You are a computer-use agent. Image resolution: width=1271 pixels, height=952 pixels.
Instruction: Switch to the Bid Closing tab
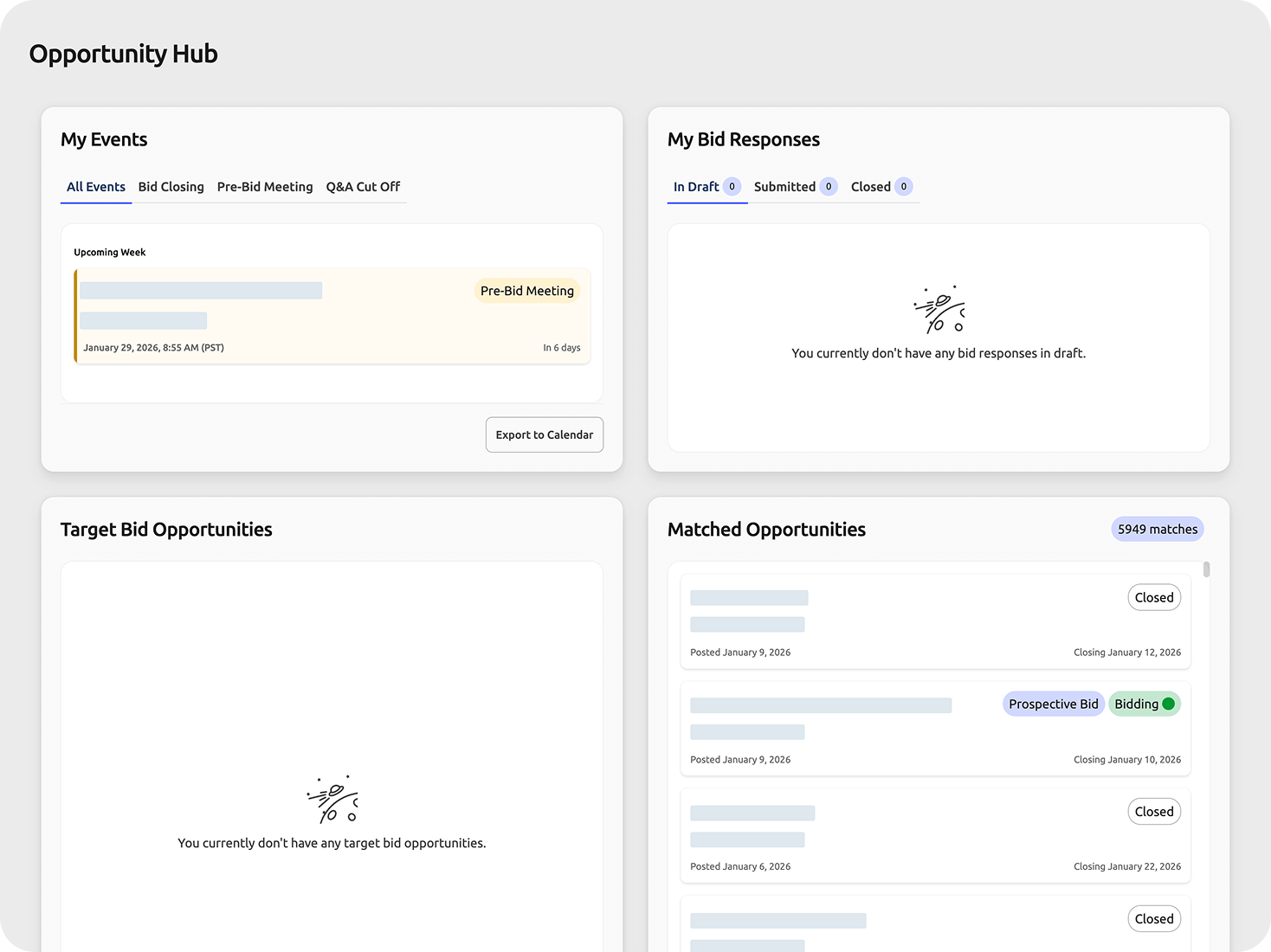(x=171, y=187)
